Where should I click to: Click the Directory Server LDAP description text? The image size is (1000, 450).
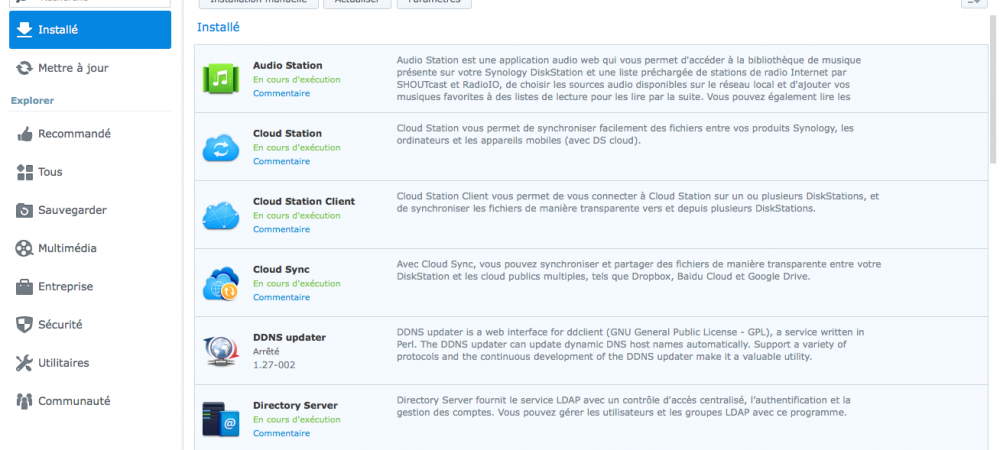tap(624, 406)
